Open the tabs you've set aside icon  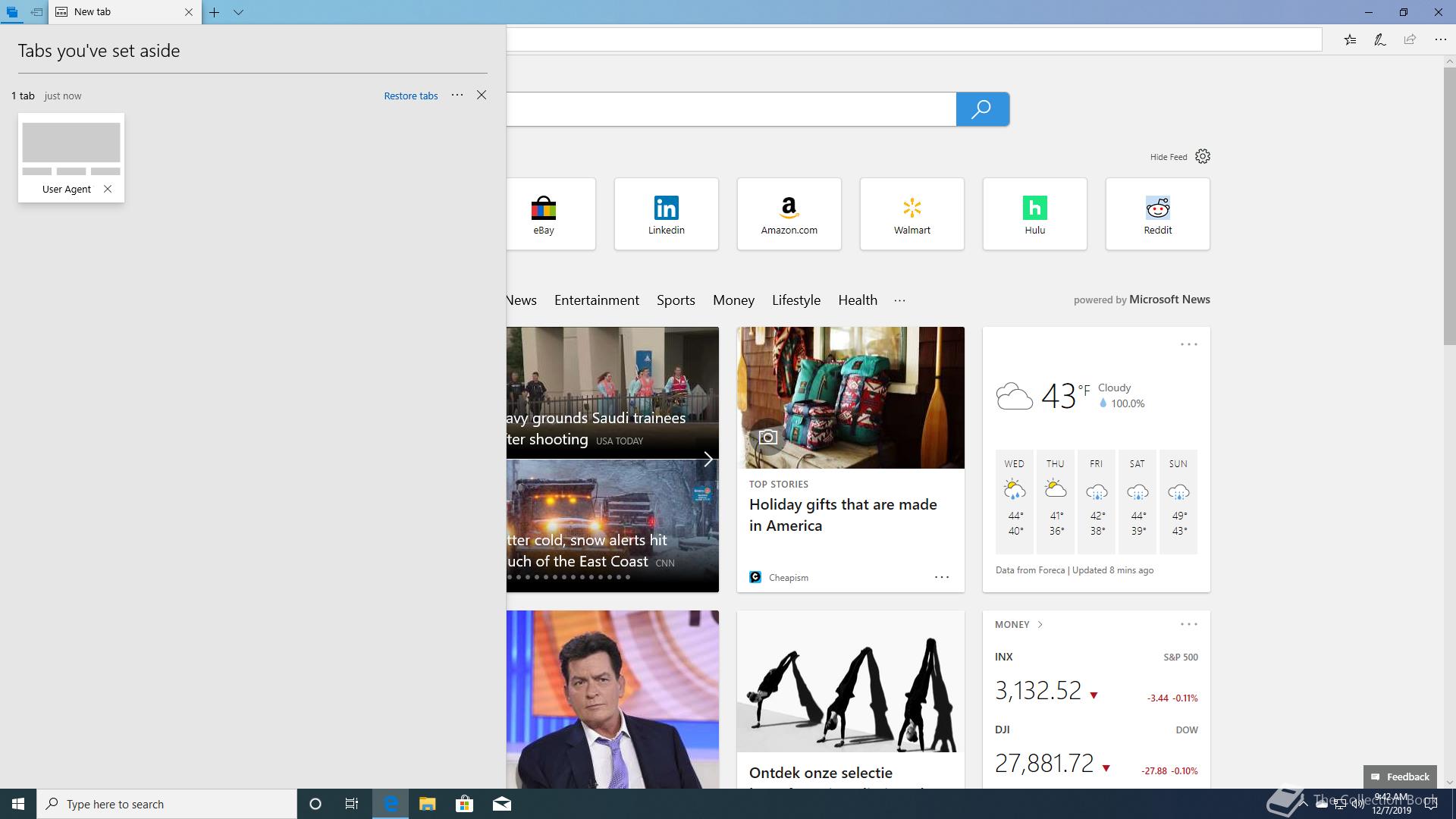(x=12, y=12)
